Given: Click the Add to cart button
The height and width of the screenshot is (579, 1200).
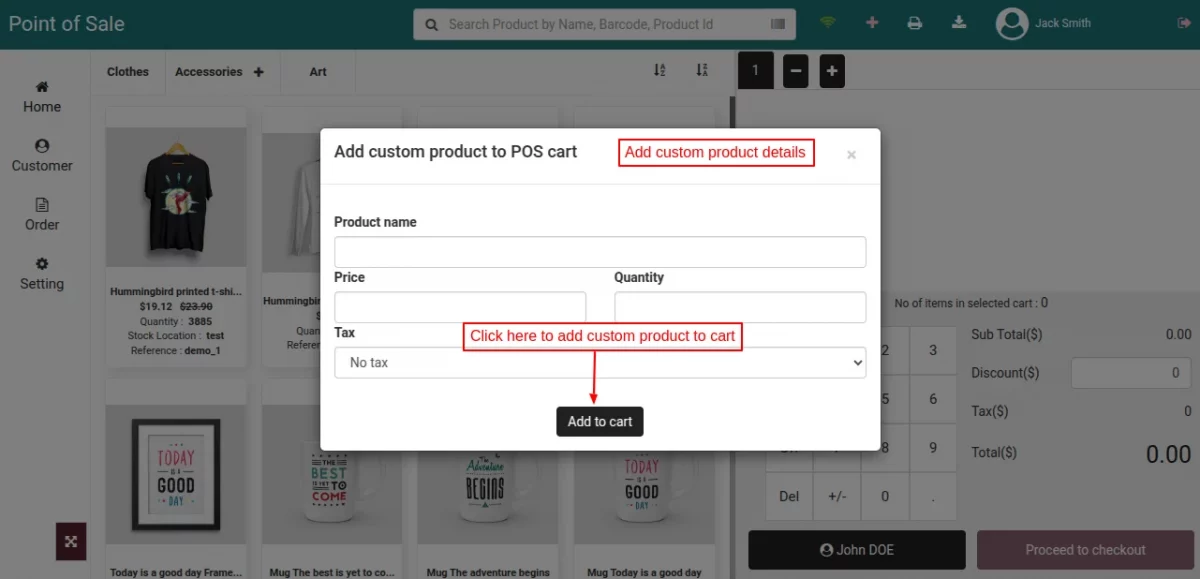Looking at the screenshot, I should pos(599,421).
